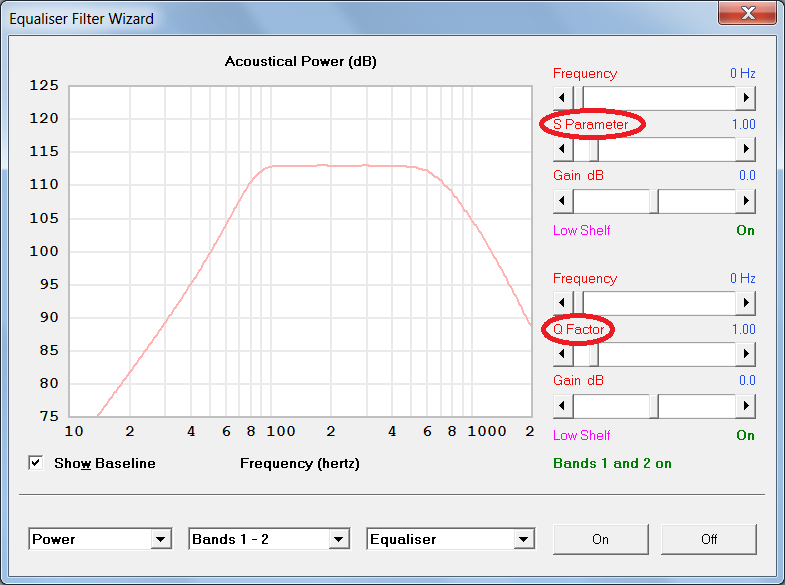785x585 pixels.
Task: Click the S Parameter value 1.00
Action: pos(743,124)
